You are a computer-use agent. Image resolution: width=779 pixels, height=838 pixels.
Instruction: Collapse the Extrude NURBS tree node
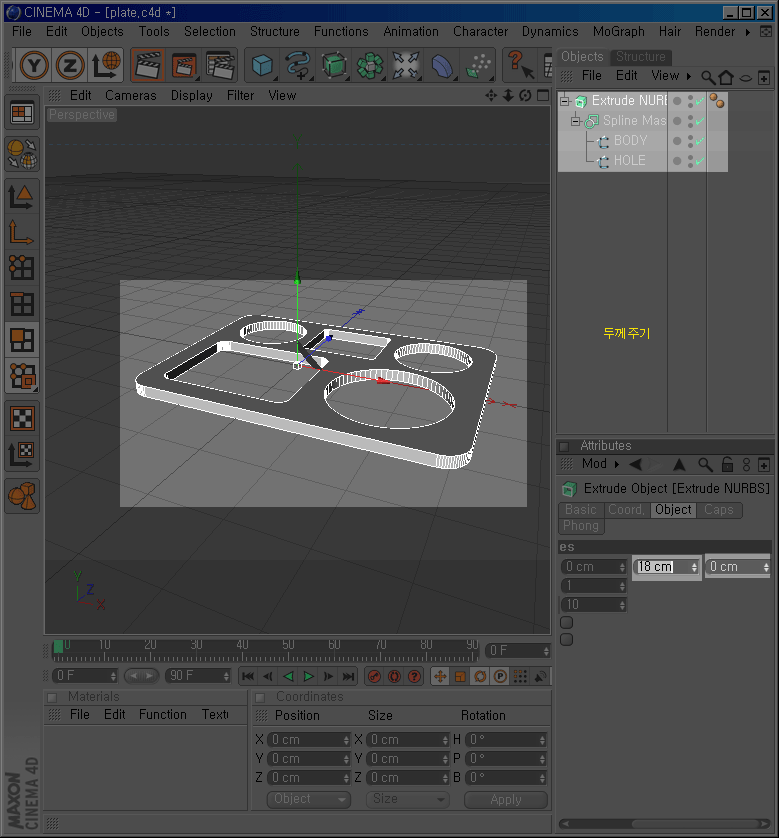[565, 101]
